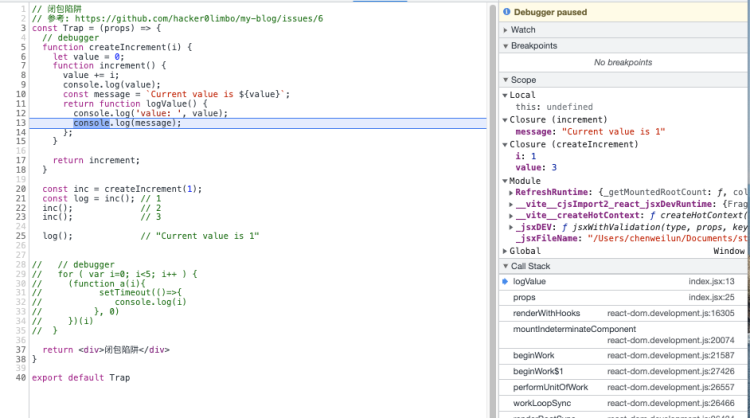Open react-dom.development.js:21587 location
The image size is (750, 418).
click(x=671, y=356)
